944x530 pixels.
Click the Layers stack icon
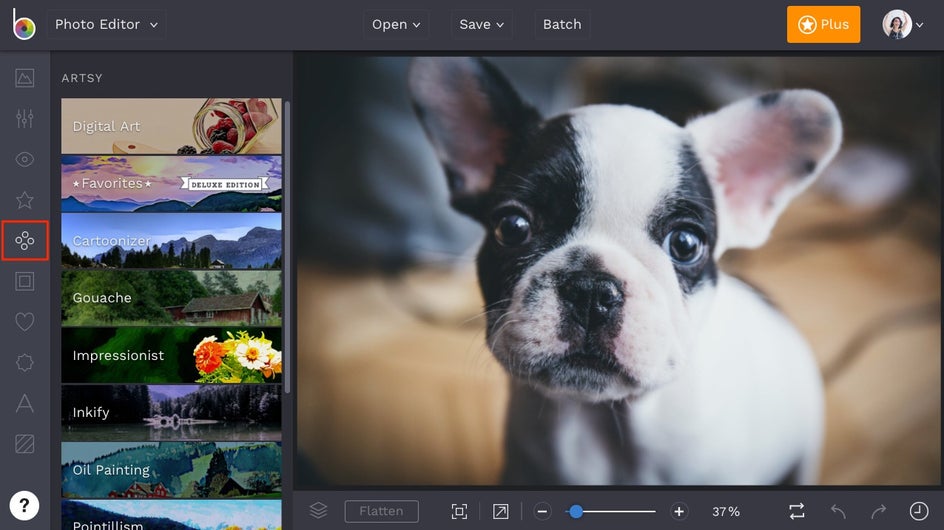point(318,511)
